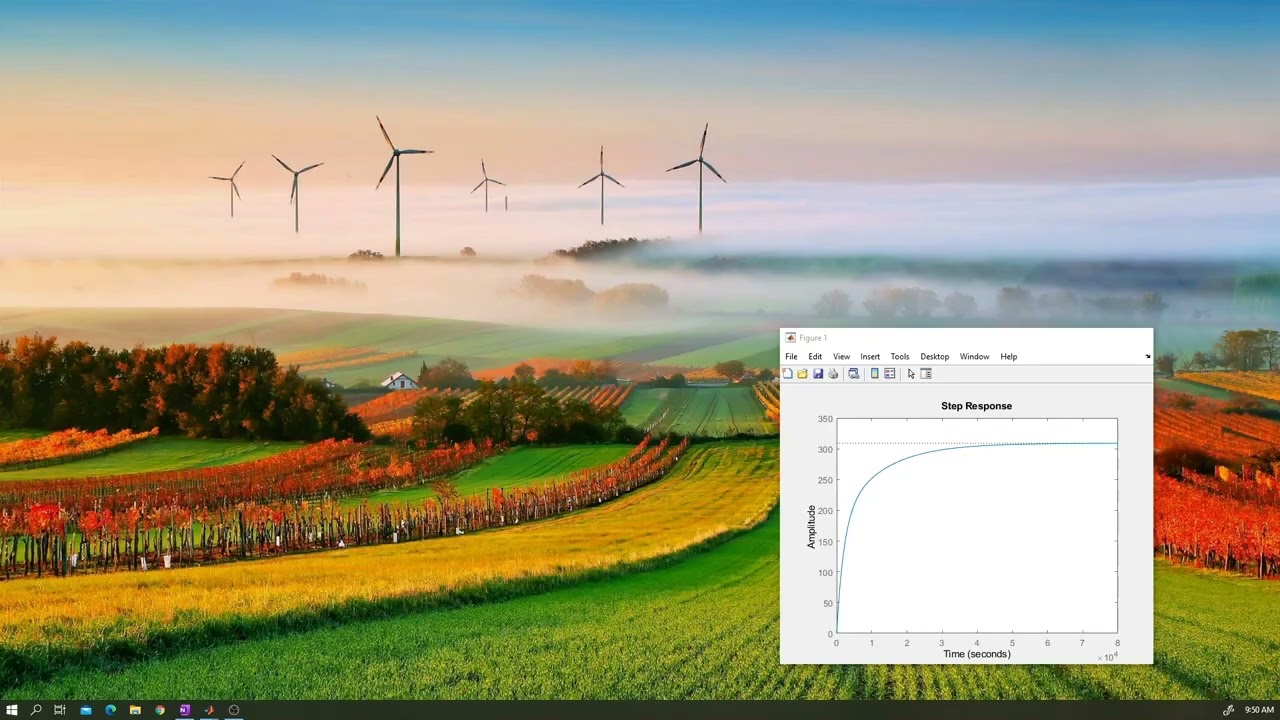Open the Insert menu in Figure 1
This screenshot has width=1280, height=720.
tap(870, 357)
